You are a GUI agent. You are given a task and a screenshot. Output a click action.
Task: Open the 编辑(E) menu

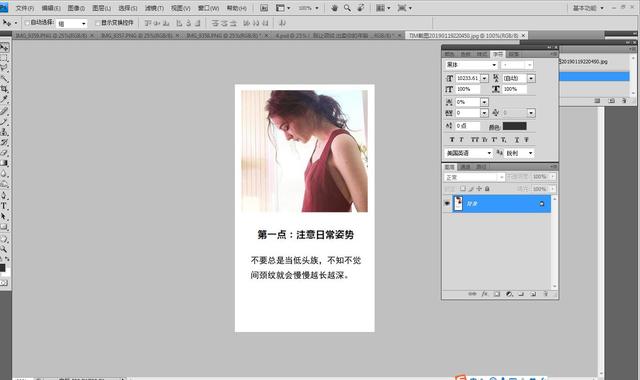pyautogui.click(x=51, y=8)
